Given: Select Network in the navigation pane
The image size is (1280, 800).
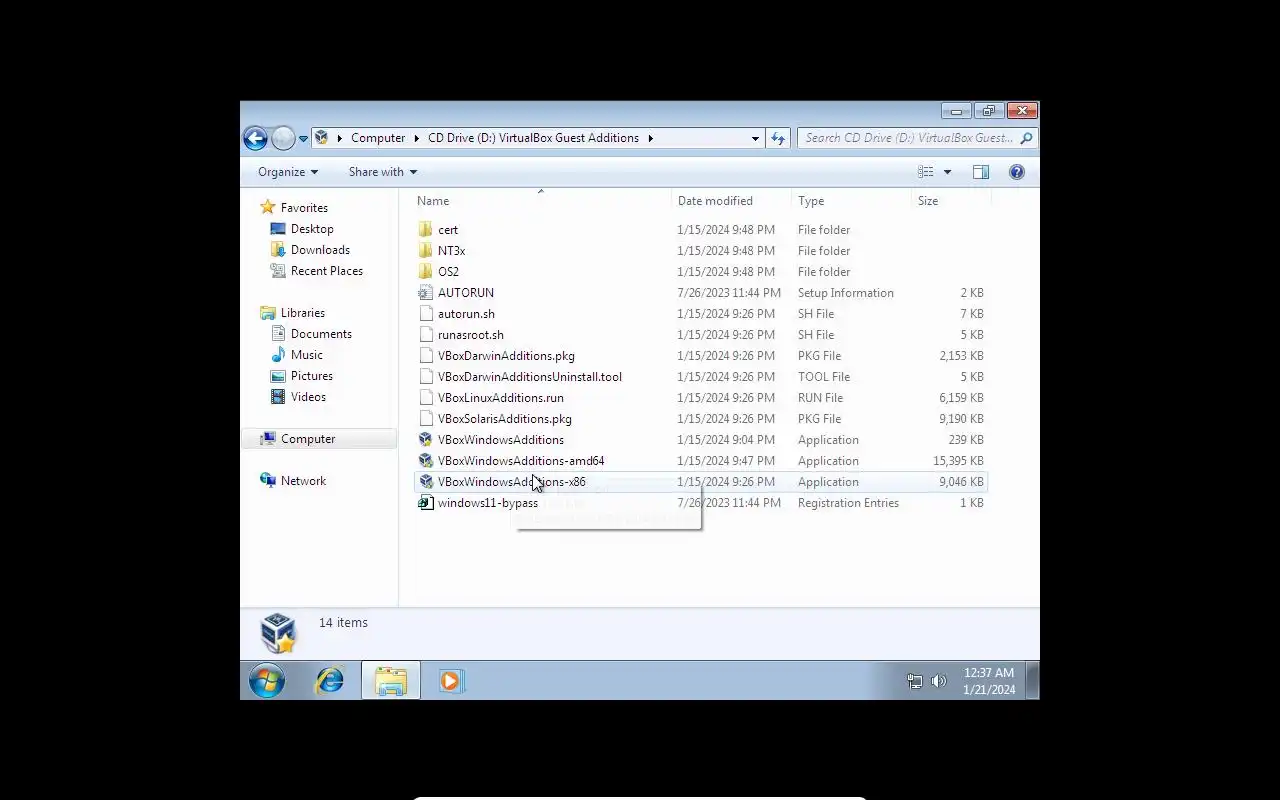Looking at the screenshot, I should [x=303, y=481].
